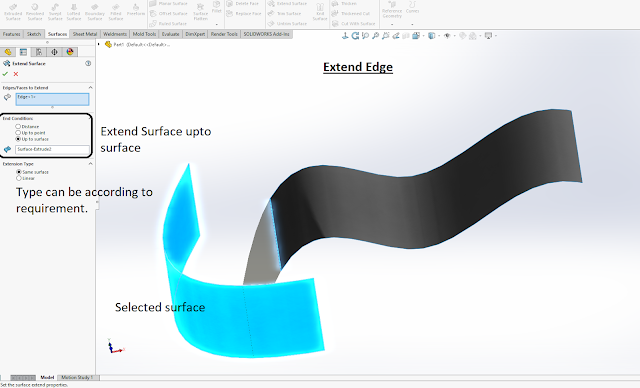The width and height of the screenshot is (640, 388).
Task: Open the Extend Surface help icon
Action: [88, 63]
